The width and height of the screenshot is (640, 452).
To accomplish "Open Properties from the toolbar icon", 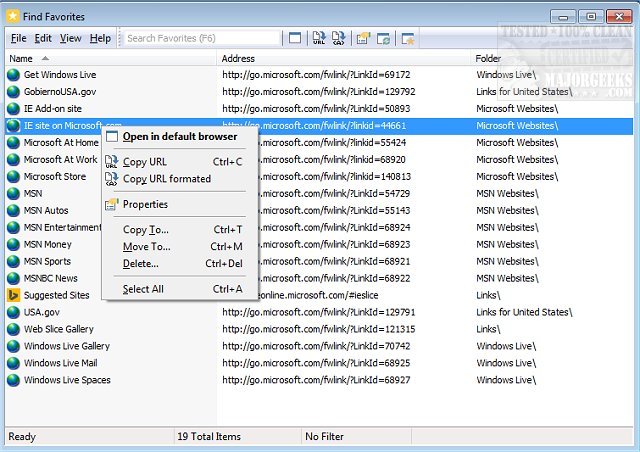I will 363,38.
